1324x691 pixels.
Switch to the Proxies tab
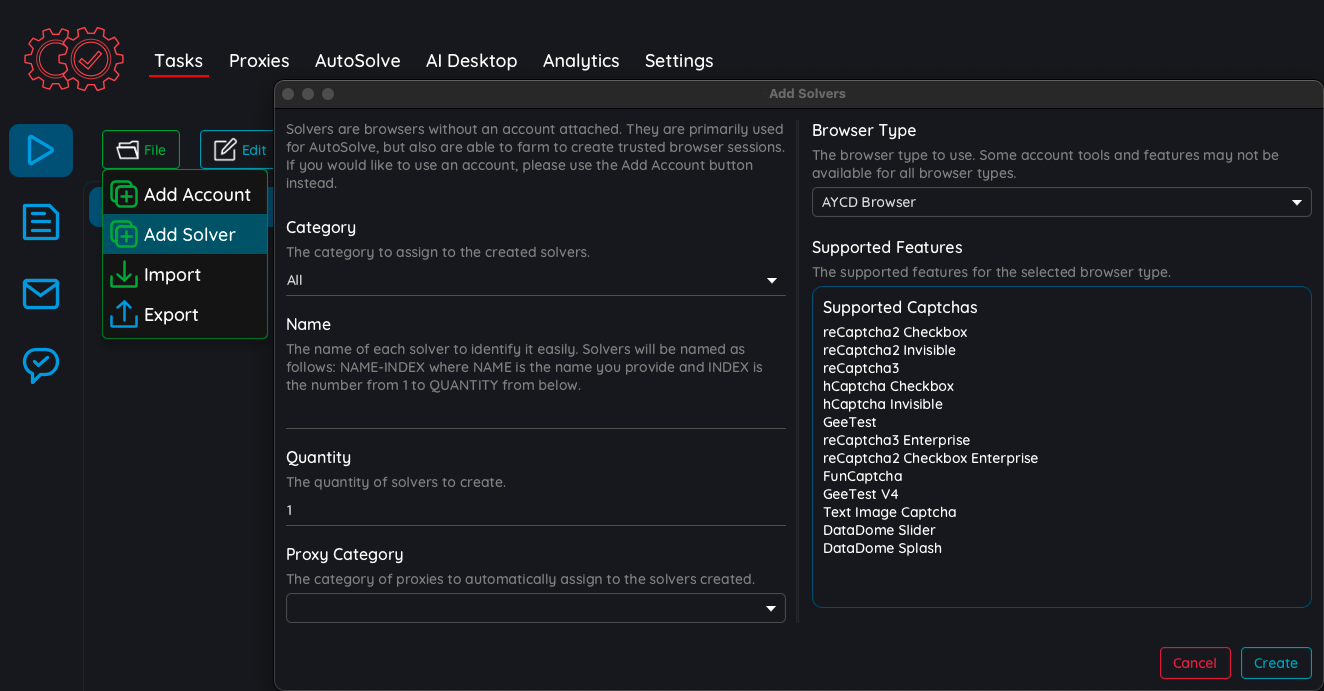(259, 61)
